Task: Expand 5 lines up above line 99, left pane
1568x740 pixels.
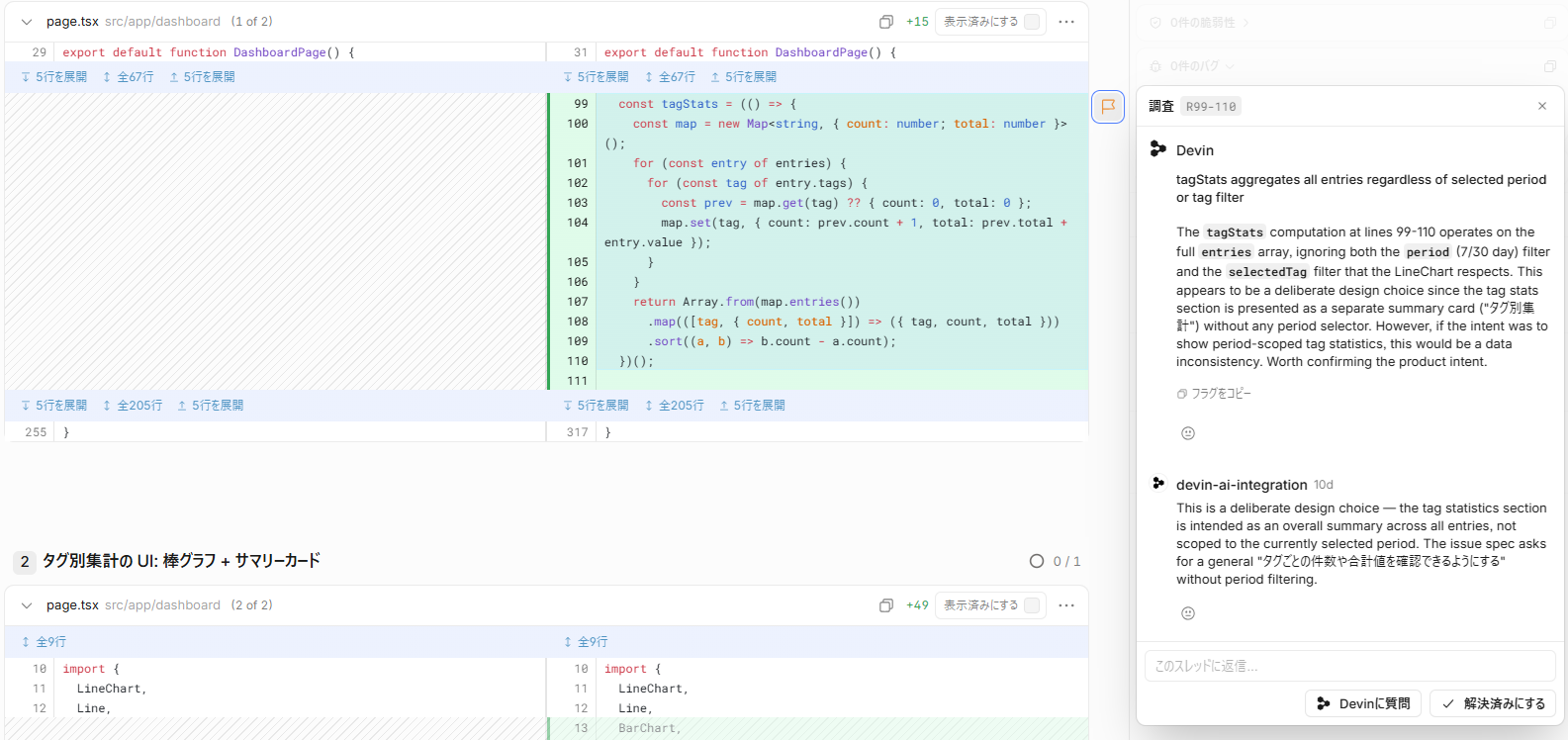Action: pyautogui.click(x=202, y=77)
